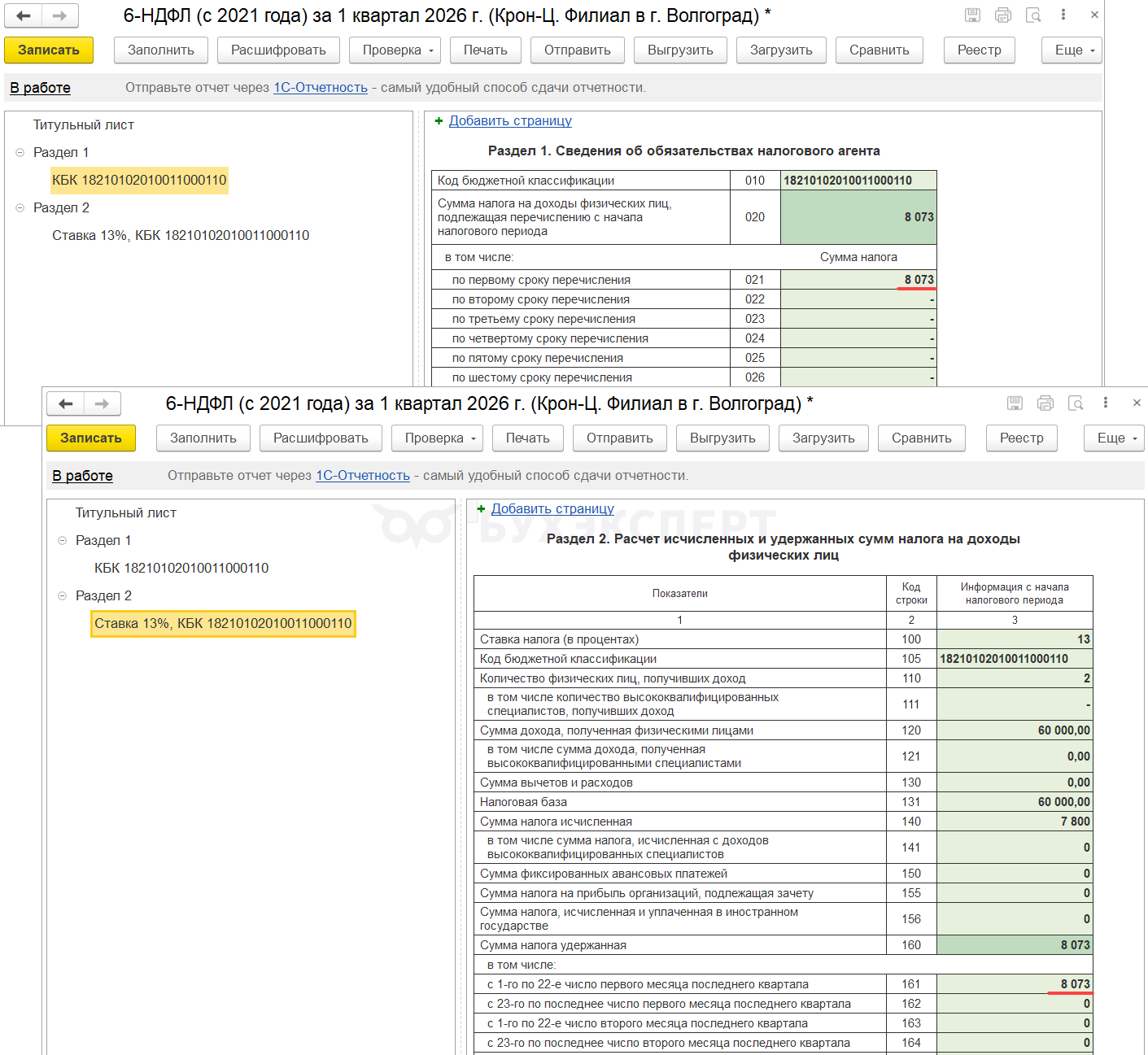Click Добавить страницу link in Раздел 2
Image resolution: width=1148 pixels, height=1055 pixels.
tap(552, 509)
